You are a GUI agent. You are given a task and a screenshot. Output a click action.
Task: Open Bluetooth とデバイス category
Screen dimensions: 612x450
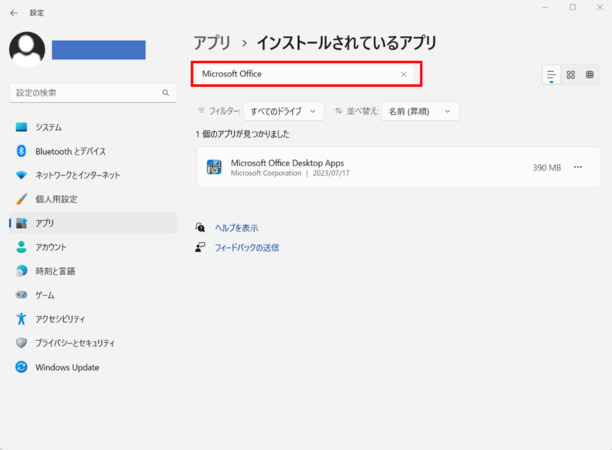[93, 151]
